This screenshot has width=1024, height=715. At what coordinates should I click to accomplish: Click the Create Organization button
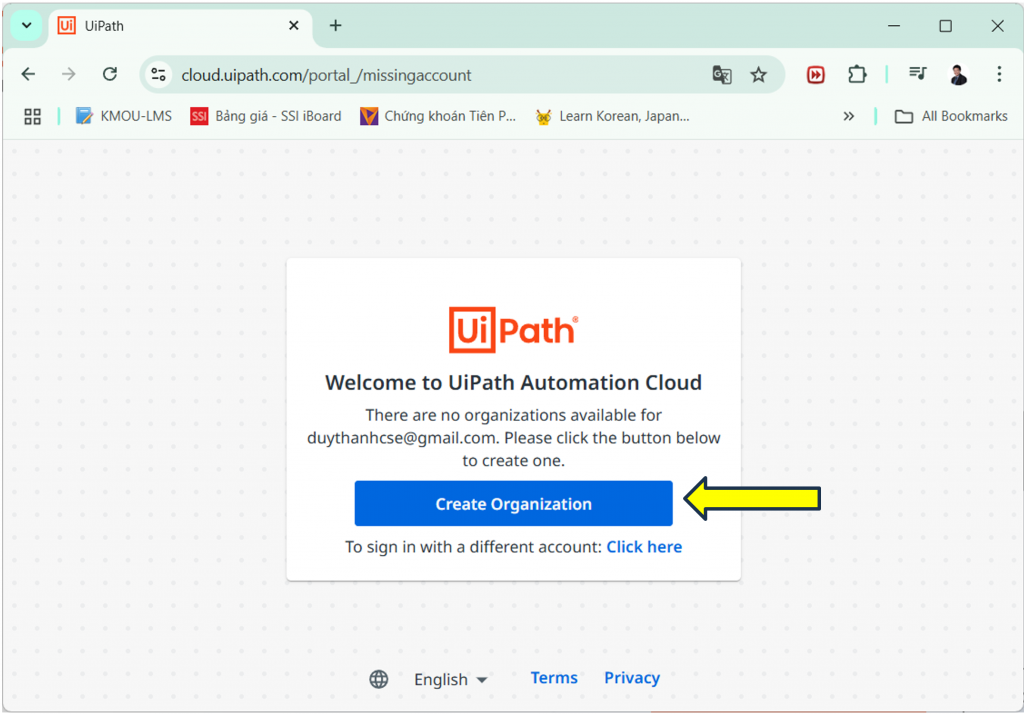click(513, 503)
